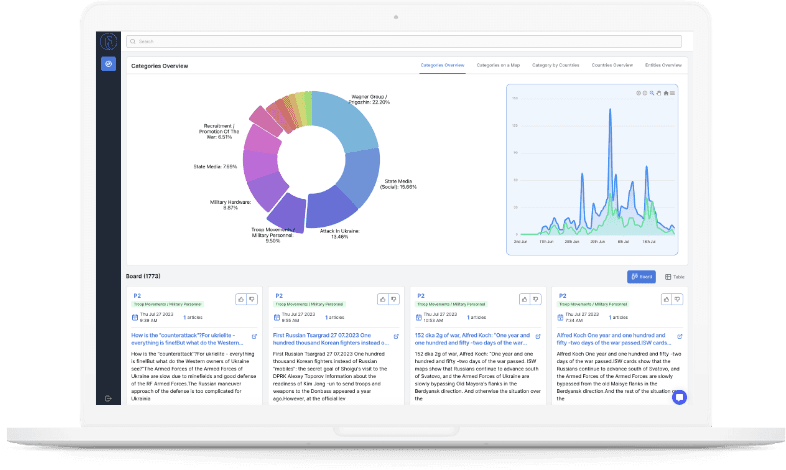Click the category tag on the Tsargrad card
786x470 pixels.
pyautogui.click(x=309, y=304)
